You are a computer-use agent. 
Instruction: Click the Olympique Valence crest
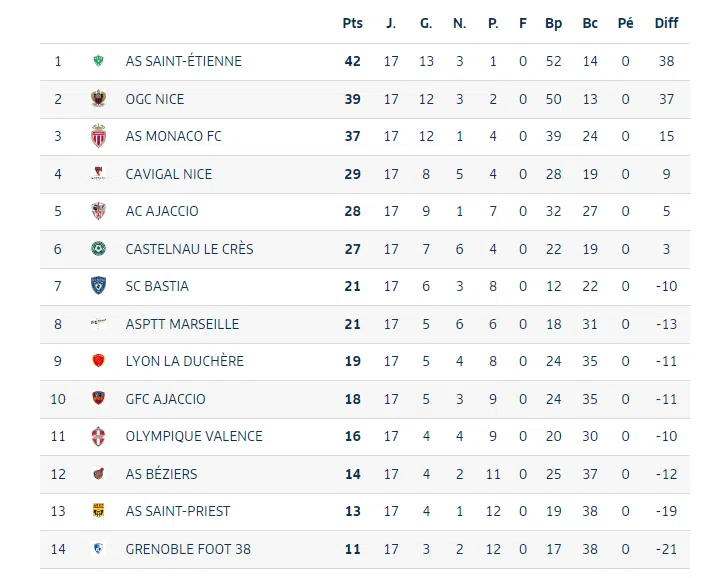98,436
